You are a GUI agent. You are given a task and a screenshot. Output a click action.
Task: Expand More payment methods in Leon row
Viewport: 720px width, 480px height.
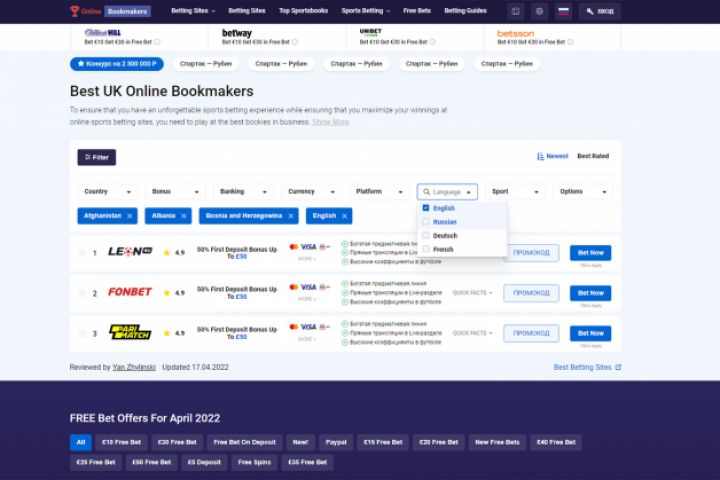pos(307,259)
